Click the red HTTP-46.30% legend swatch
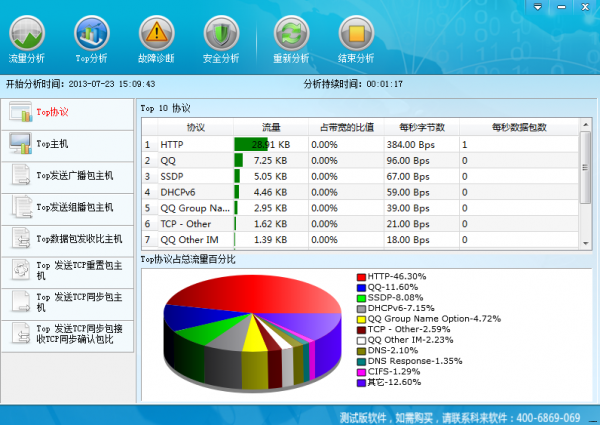This screenshot has height=425, width=600. pyautogui.click(x=361, y=277)
